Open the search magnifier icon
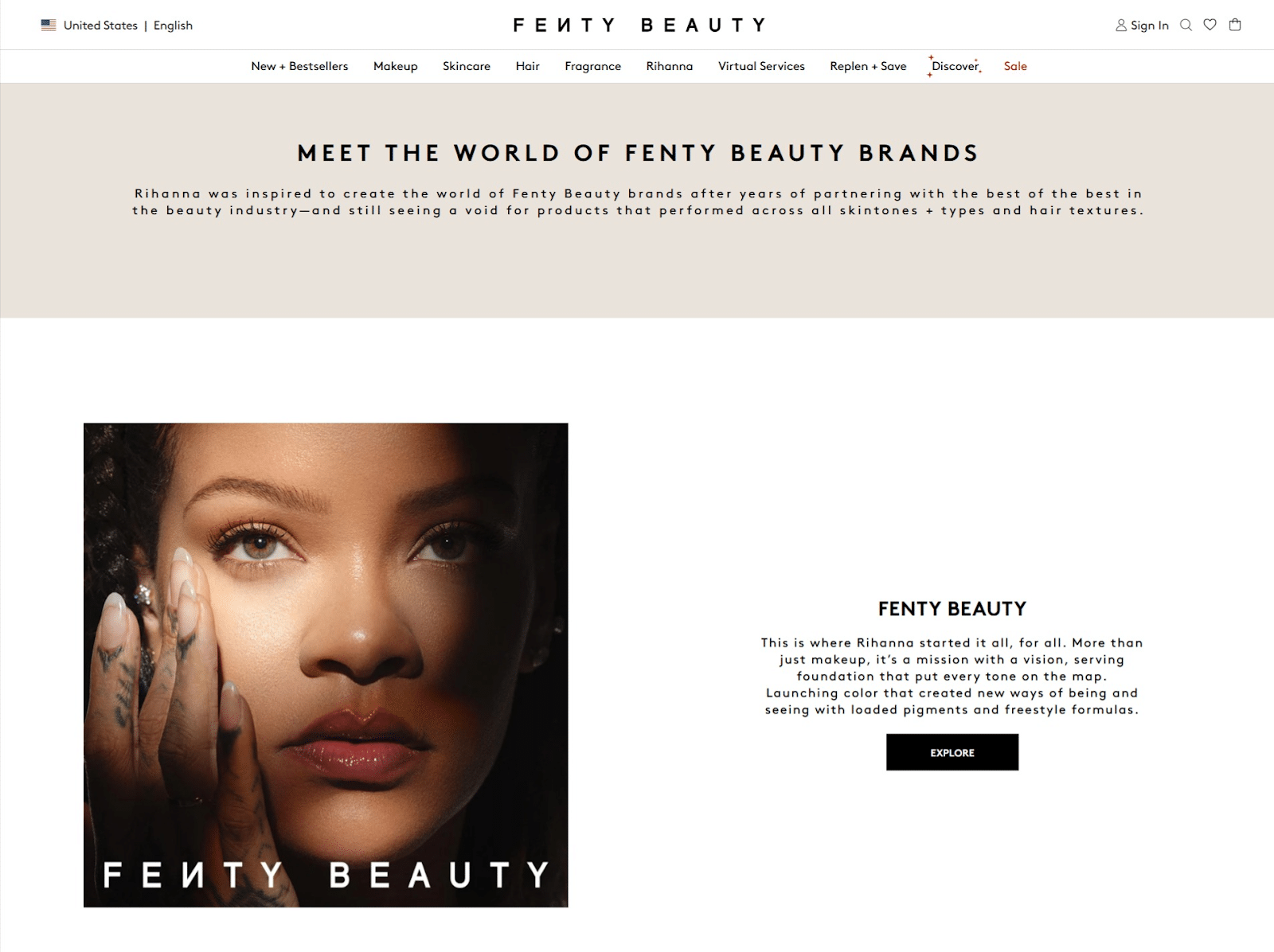 point(1186,25)
